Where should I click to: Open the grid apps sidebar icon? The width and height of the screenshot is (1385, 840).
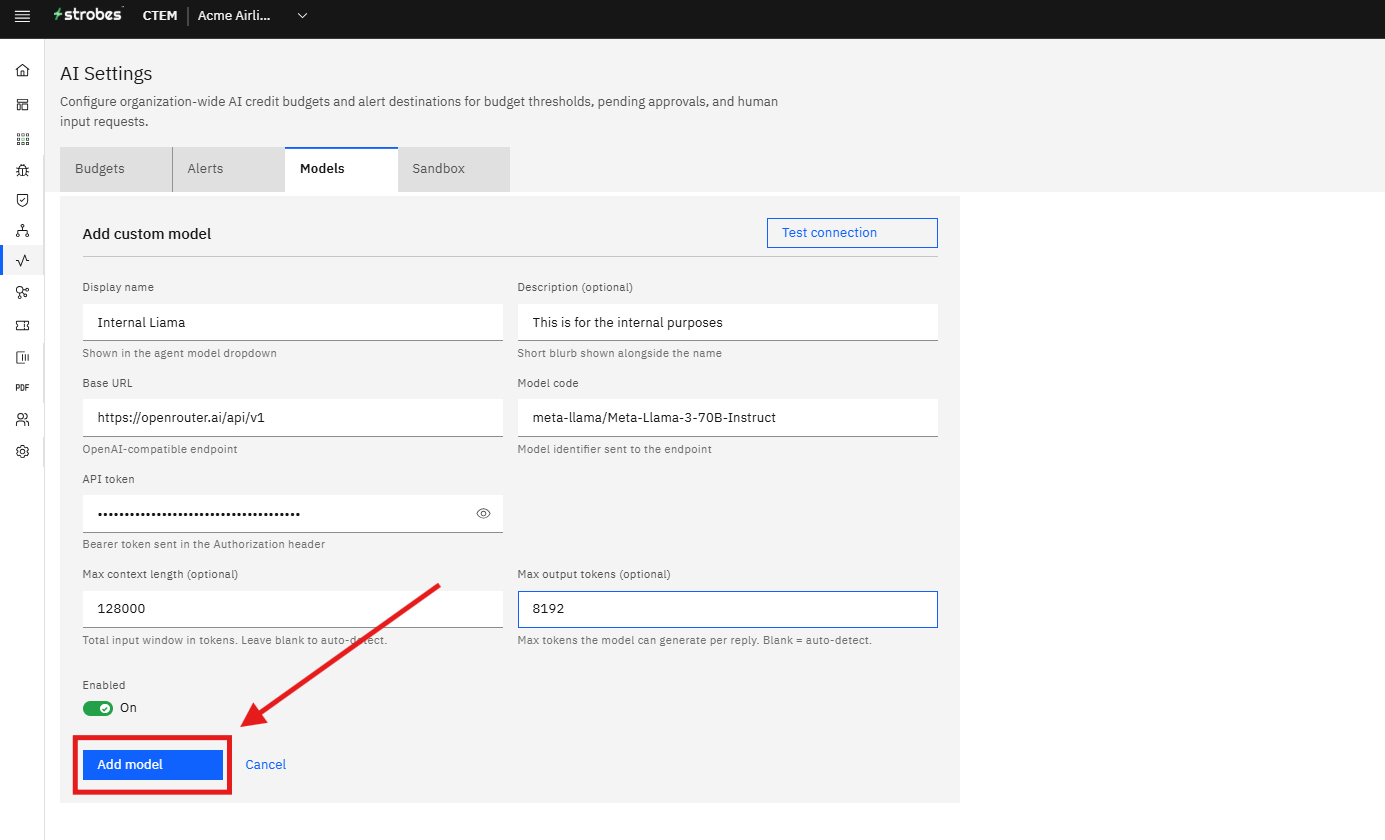coord(22,139)
